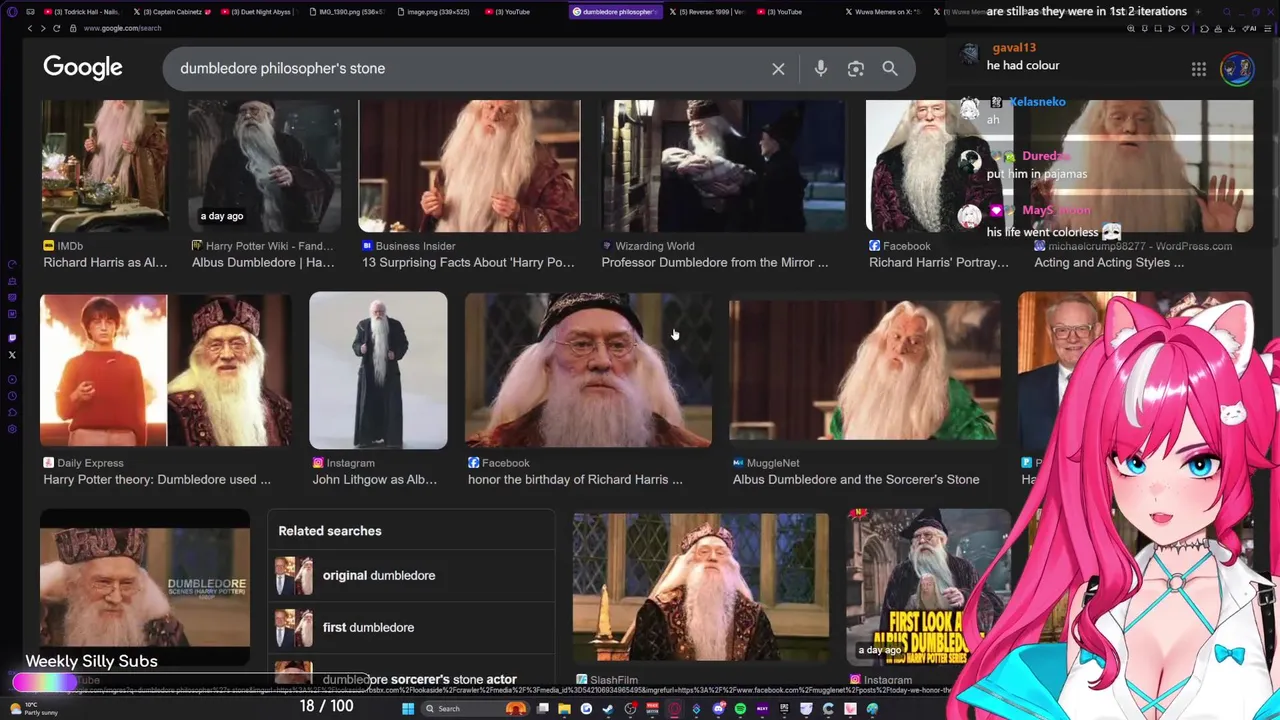Screen dimensions: 1280x720
Task: Open Task View in the taskbar
Action: coord(542,709)
